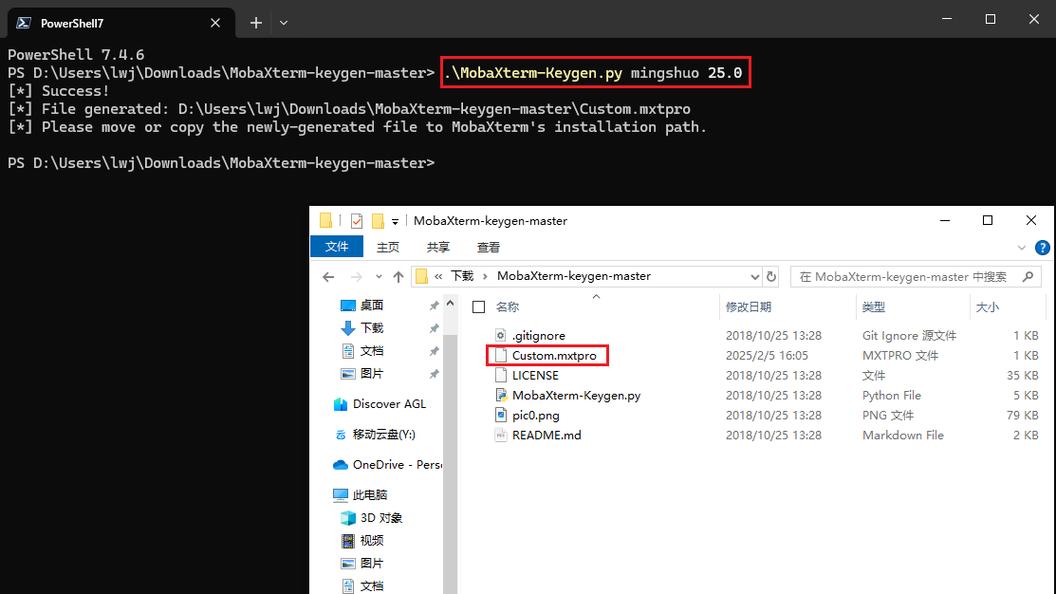
Task: Open pinned 文档 in quick access
Action: [371, 351]
